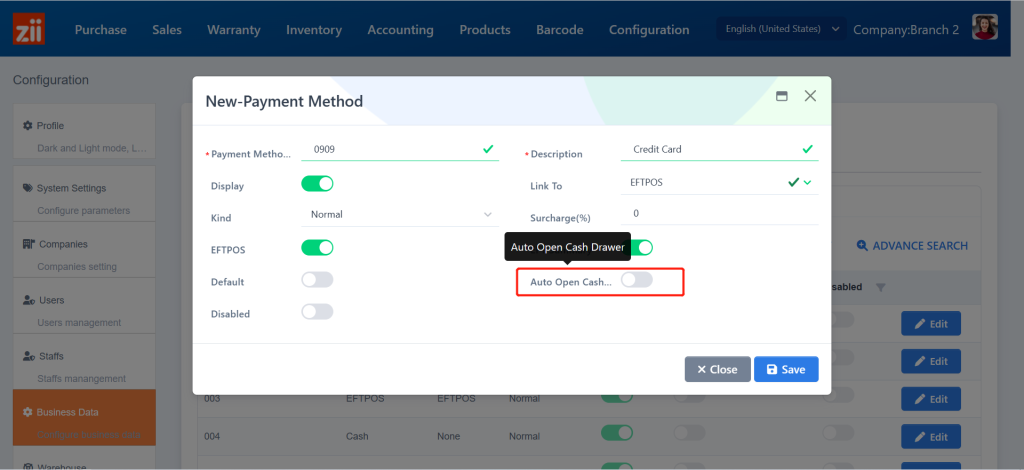The height and width of the screenshot is (470, 1024).
Task: Expand the Kind dropdown showing Normal
Action: [x=399, y=214]
